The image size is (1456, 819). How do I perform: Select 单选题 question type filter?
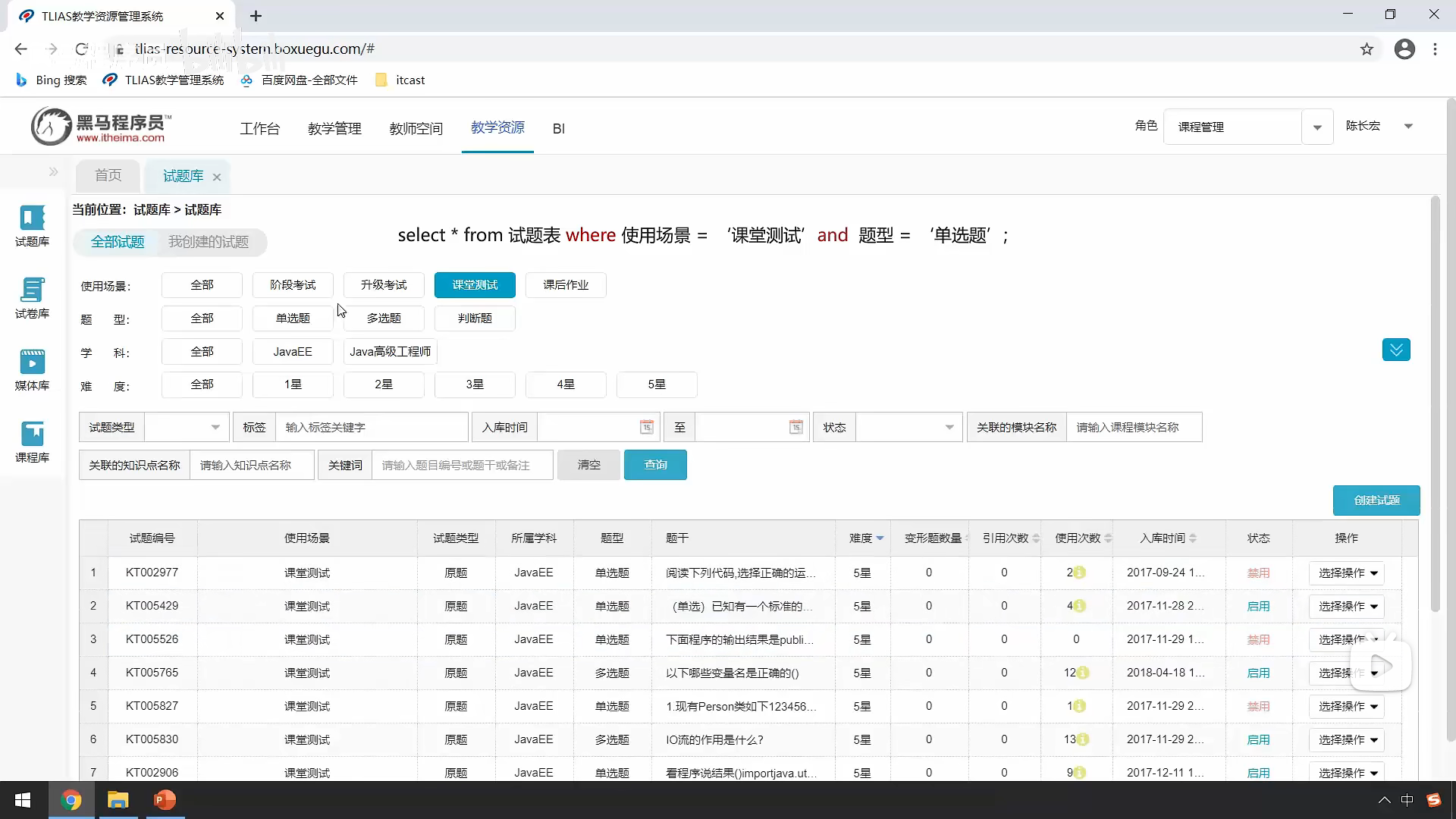click(x=293, y=318)
